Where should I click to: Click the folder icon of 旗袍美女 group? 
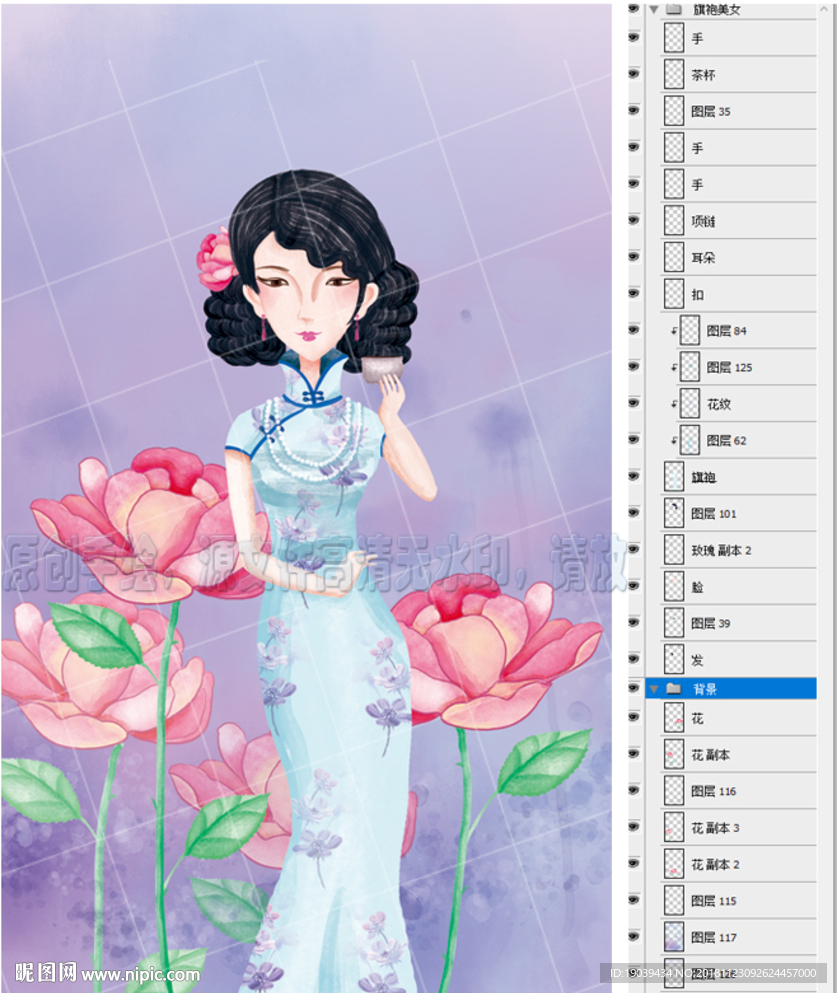[674, 9]
